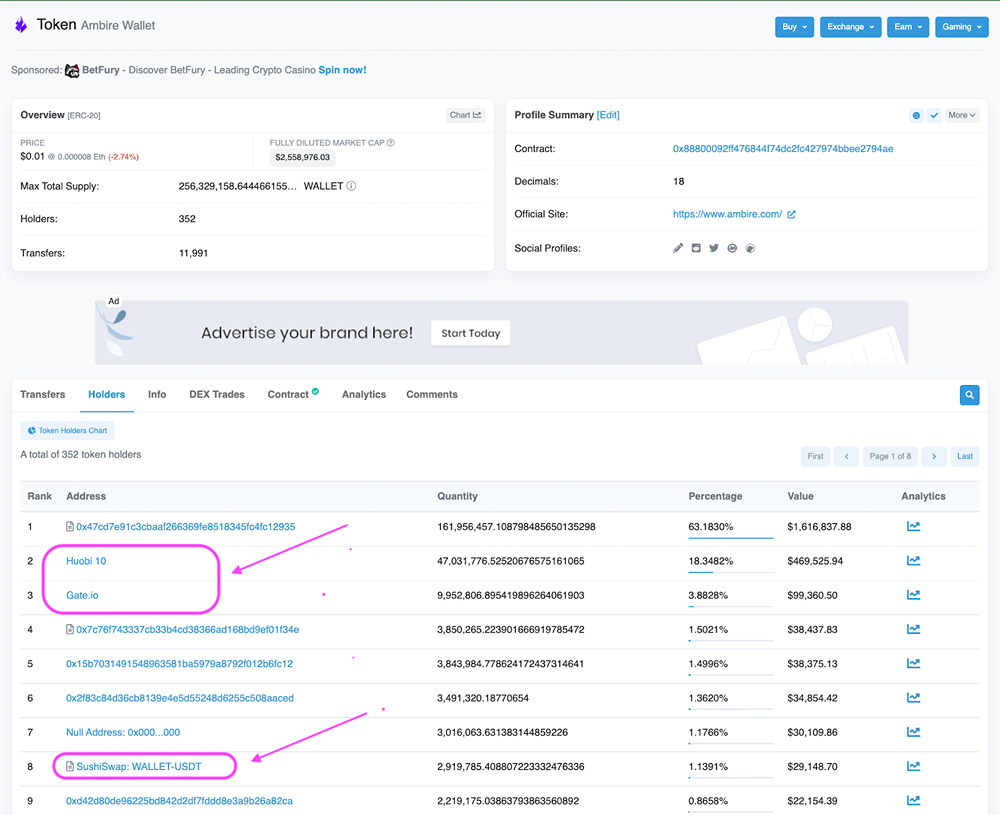This screenshot has width=1000, height=815.
Task: Click the Page 1 of 8 indicator
Action: (890, 456)
